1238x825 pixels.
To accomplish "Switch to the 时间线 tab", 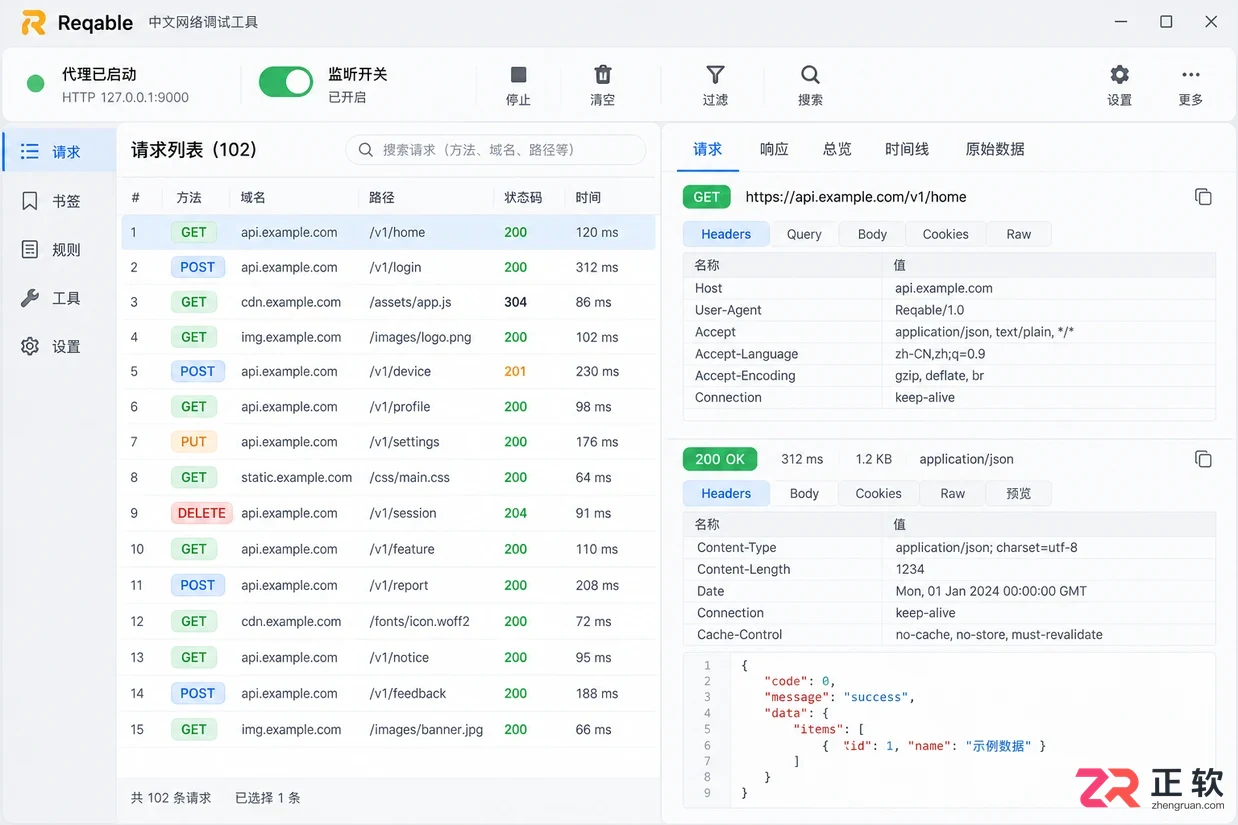I will point(907,149).
